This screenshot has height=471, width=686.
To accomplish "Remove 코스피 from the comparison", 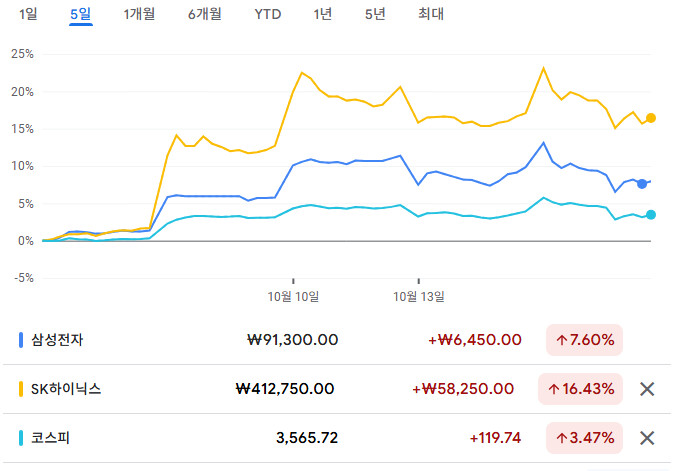I will [647, 438].
